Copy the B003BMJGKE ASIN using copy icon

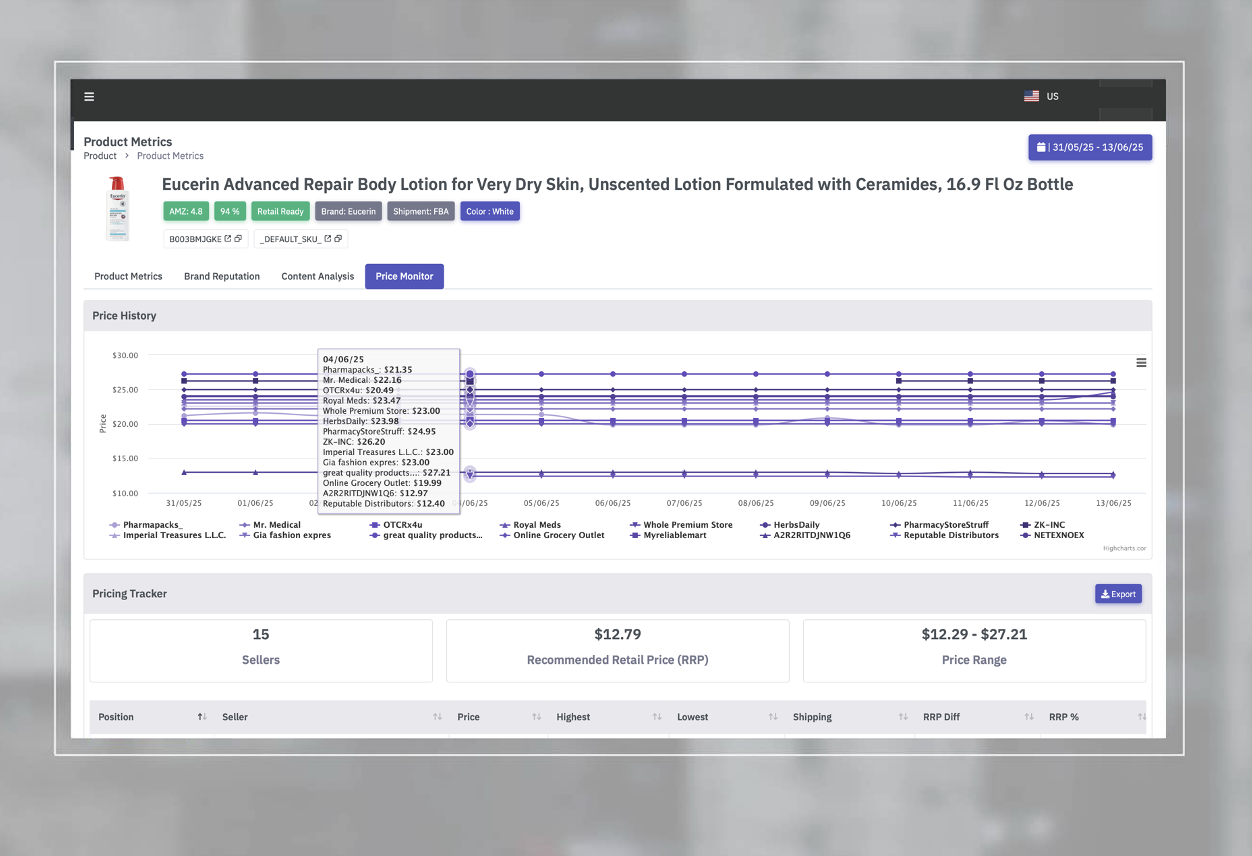click(239, 239)
